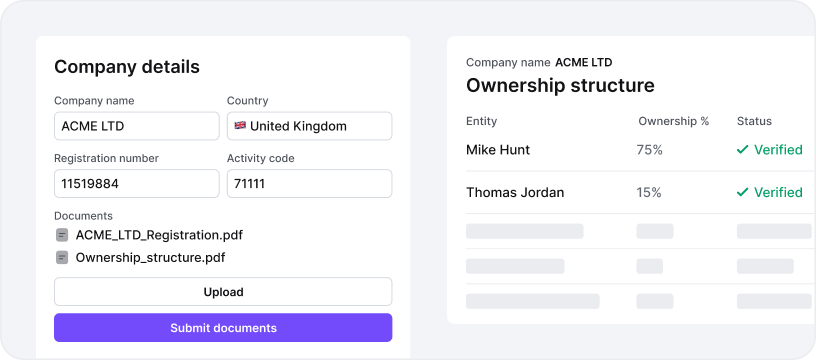Open the ACME_LTD_Registration.pdf file link
816x360 pixels.
point(159,235)
